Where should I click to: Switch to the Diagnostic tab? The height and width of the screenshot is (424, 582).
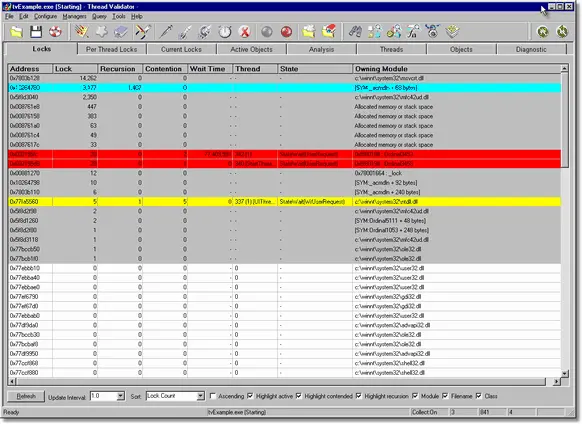531,49
